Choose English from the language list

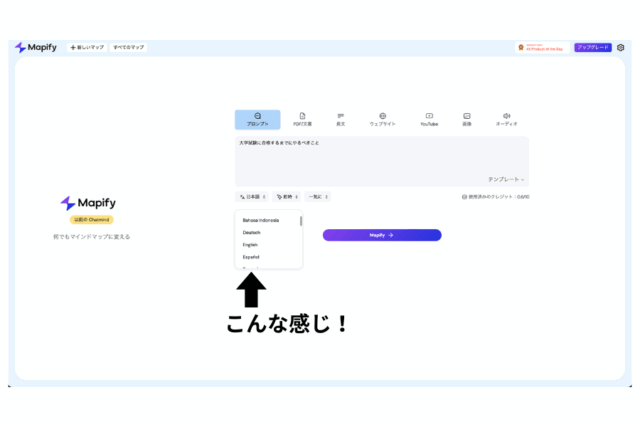pos(250,245)
